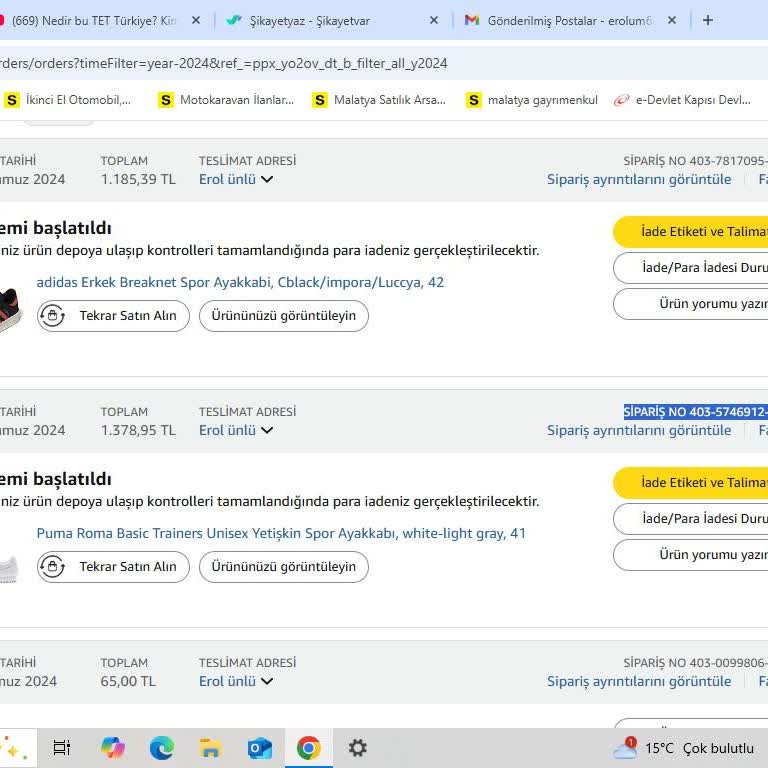Viewport: 768px width, 768px height.
Task: Close the Nedir bu TET Türkiye tab
Action: pyautogui.click(x=196, y=20)
